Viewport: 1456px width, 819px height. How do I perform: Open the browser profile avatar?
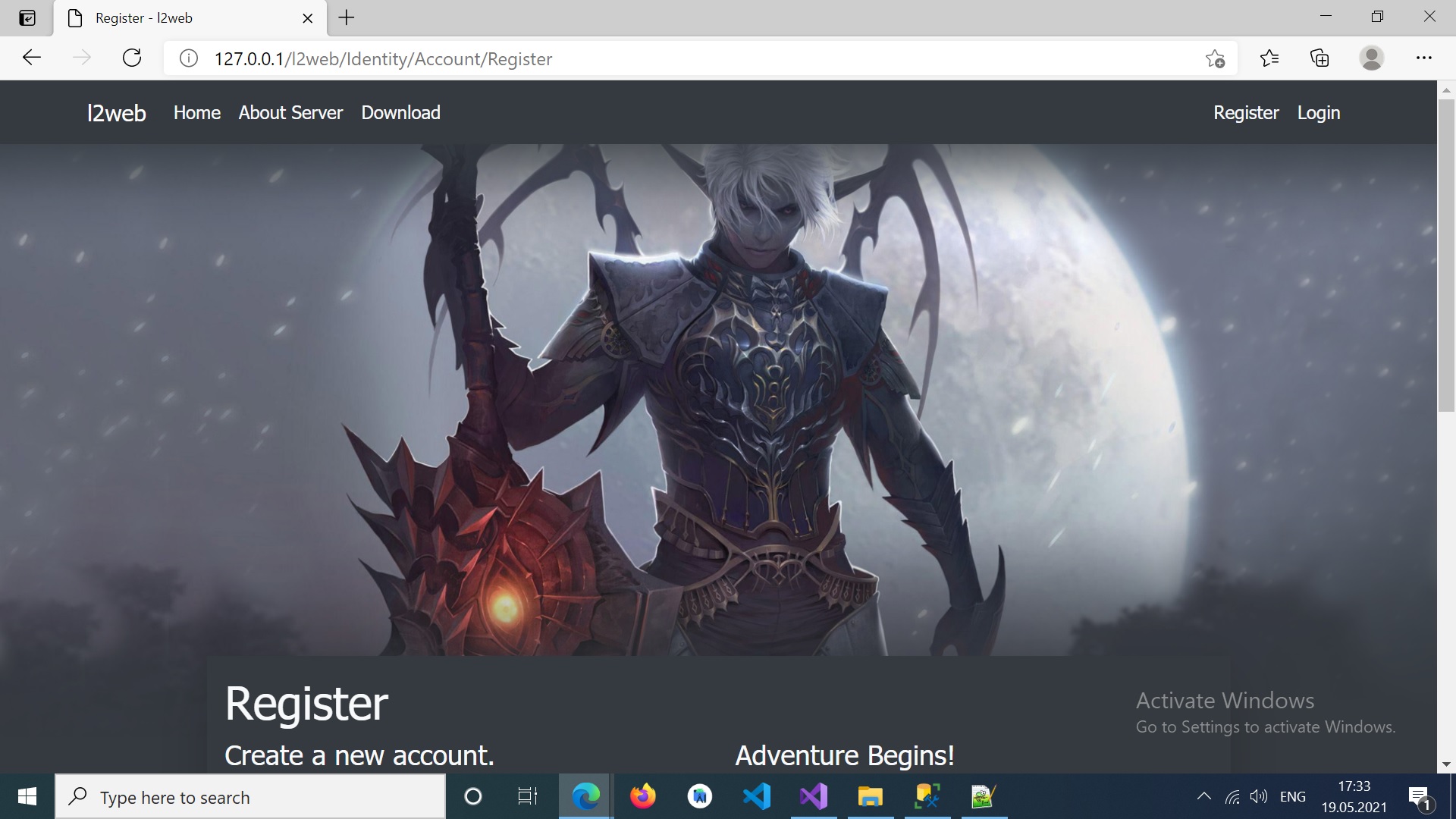1371,58
